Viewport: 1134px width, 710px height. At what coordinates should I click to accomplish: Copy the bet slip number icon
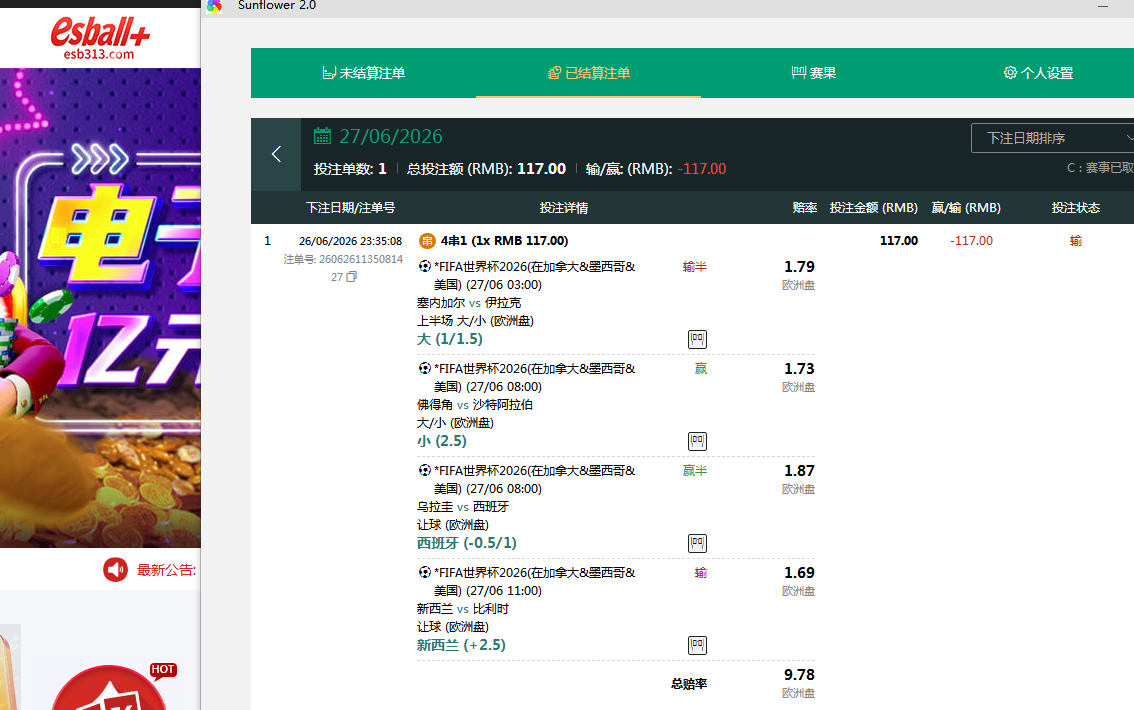(351, 277)
